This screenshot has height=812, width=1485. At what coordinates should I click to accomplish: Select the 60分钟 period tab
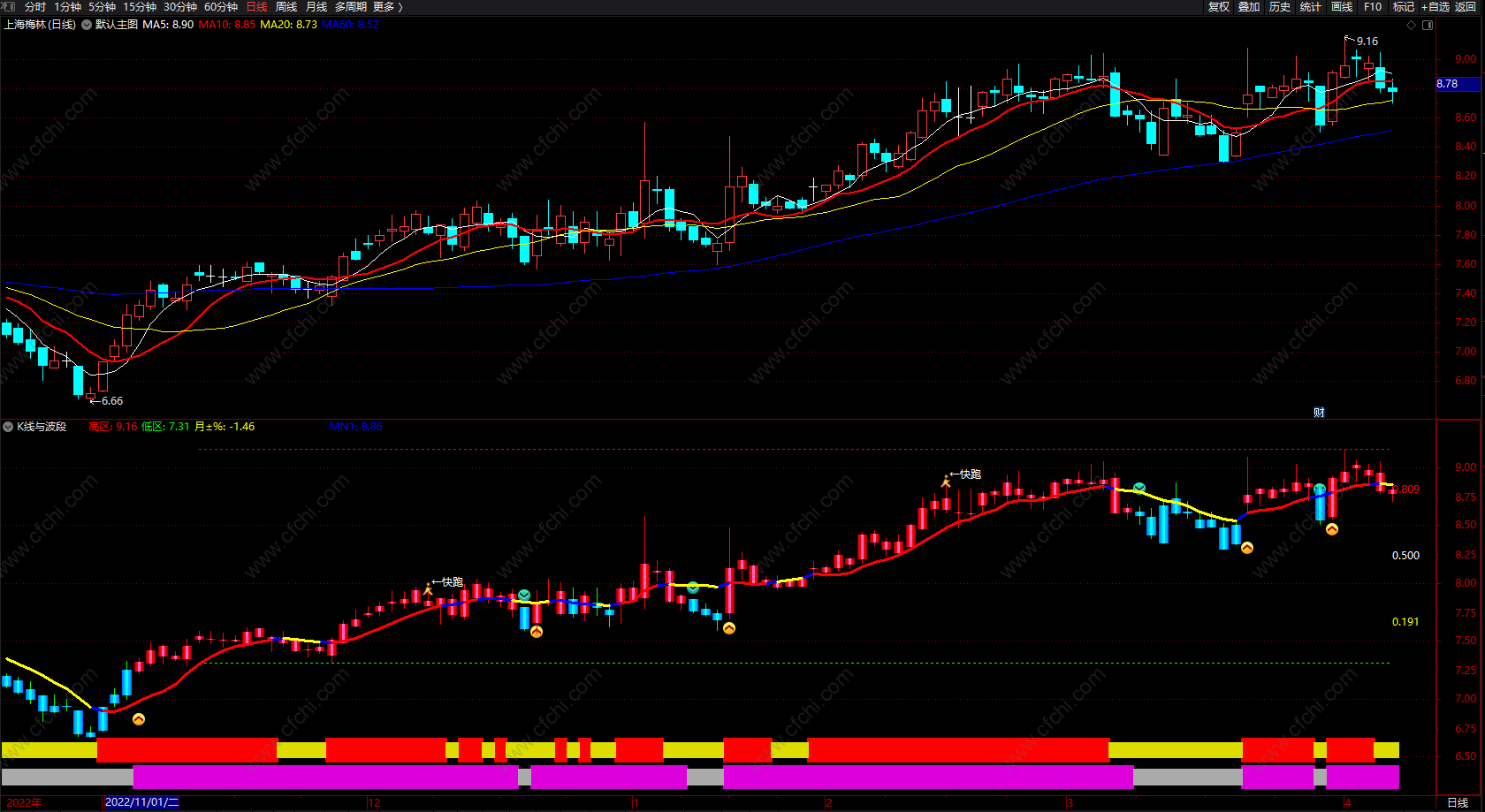pos(221,7)
